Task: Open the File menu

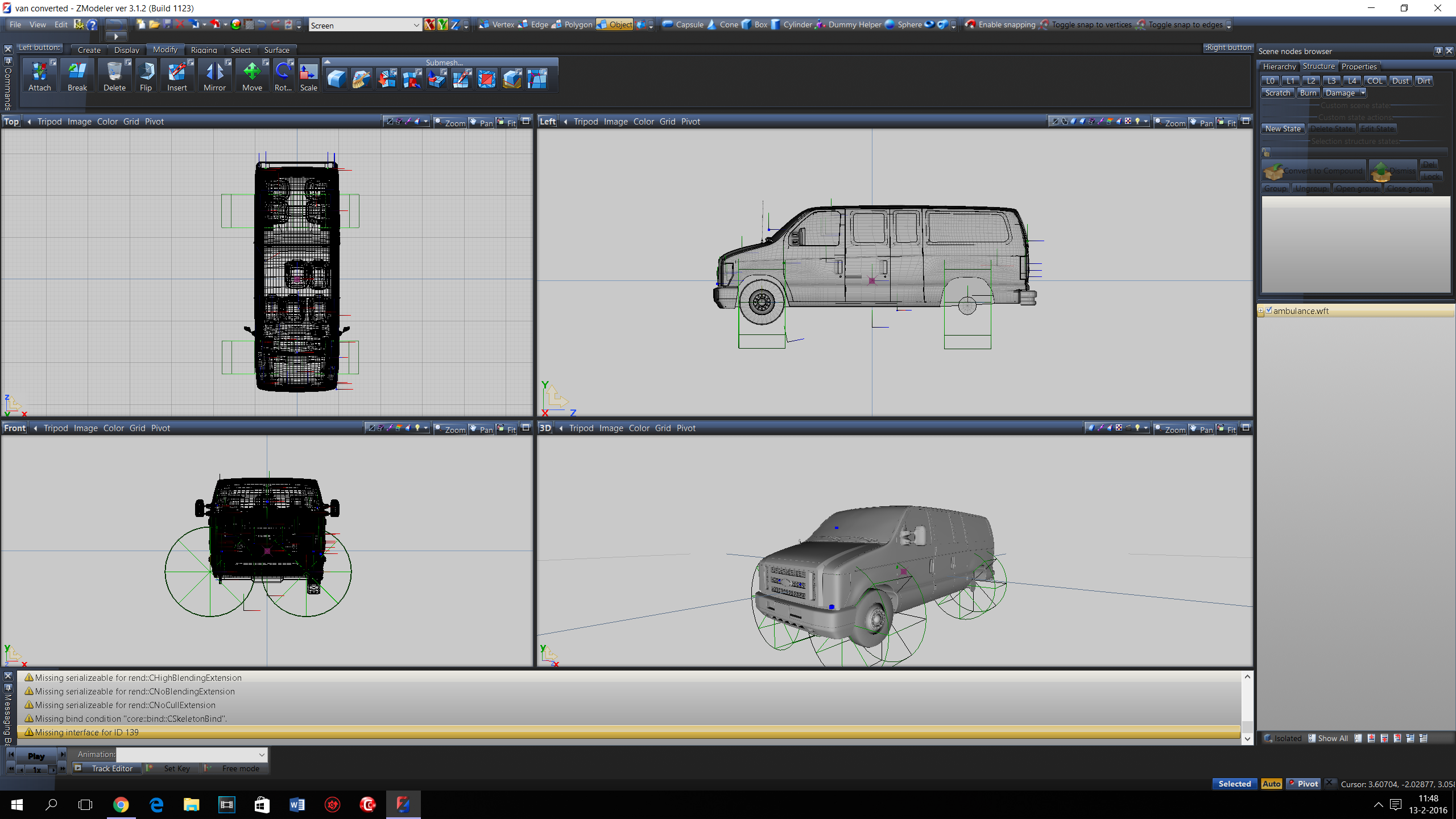Action: tap(15, 24)
